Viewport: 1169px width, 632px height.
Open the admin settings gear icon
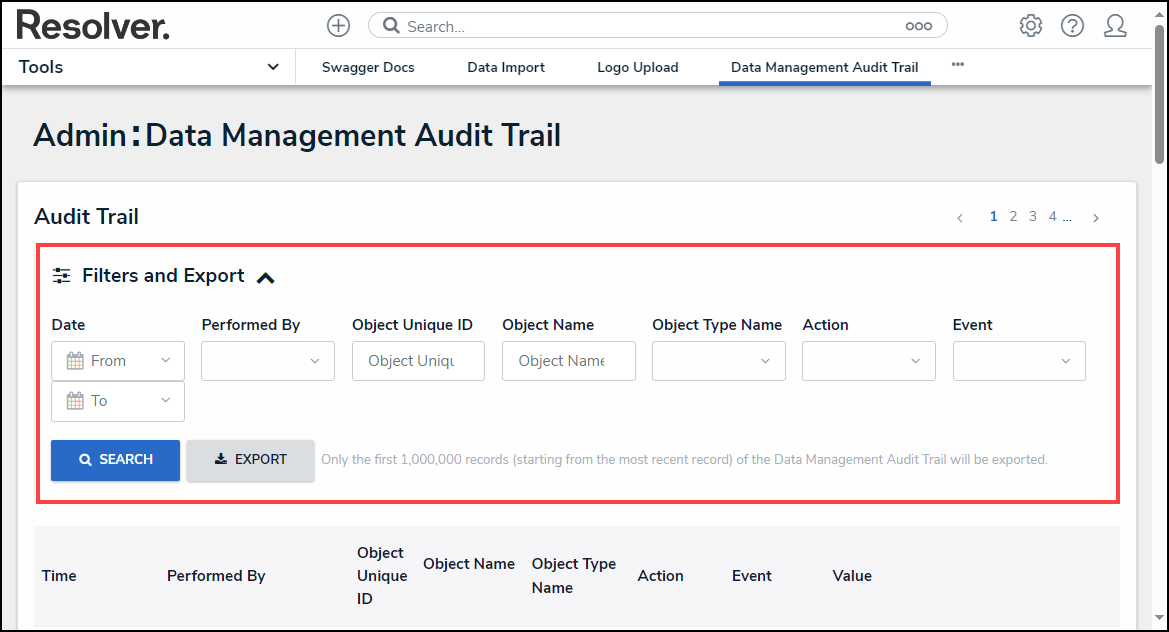1030,26
